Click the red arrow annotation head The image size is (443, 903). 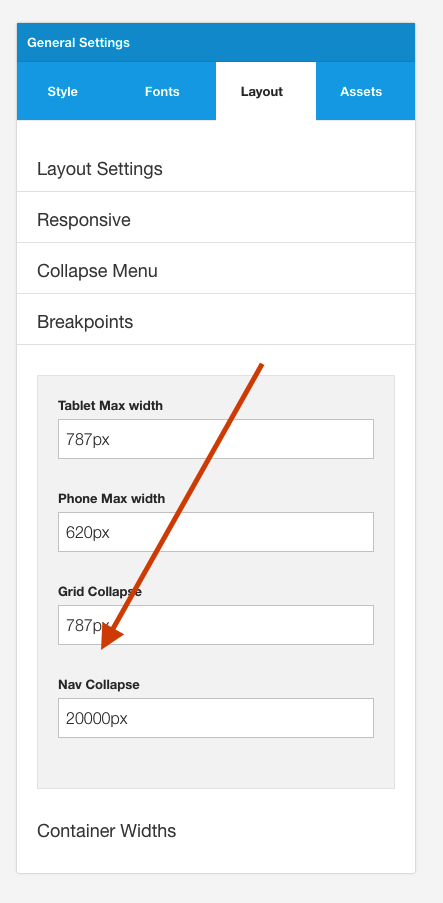coord(111,636)
